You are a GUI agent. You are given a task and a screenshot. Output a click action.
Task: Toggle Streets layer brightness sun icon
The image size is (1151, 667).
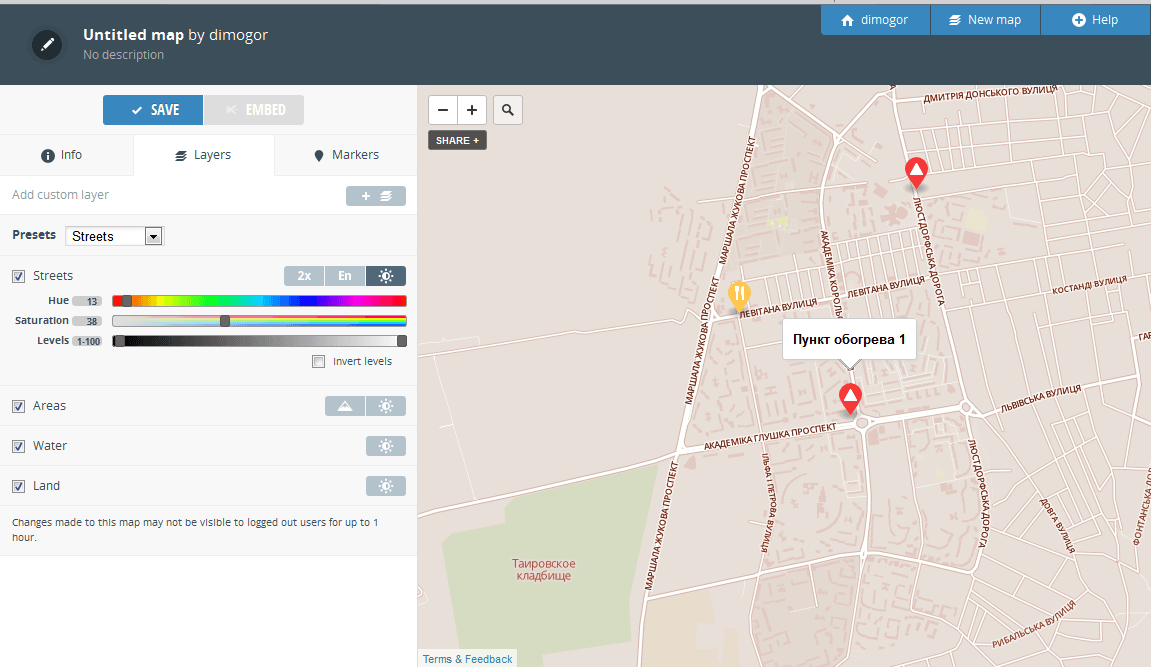pos(386,276)
